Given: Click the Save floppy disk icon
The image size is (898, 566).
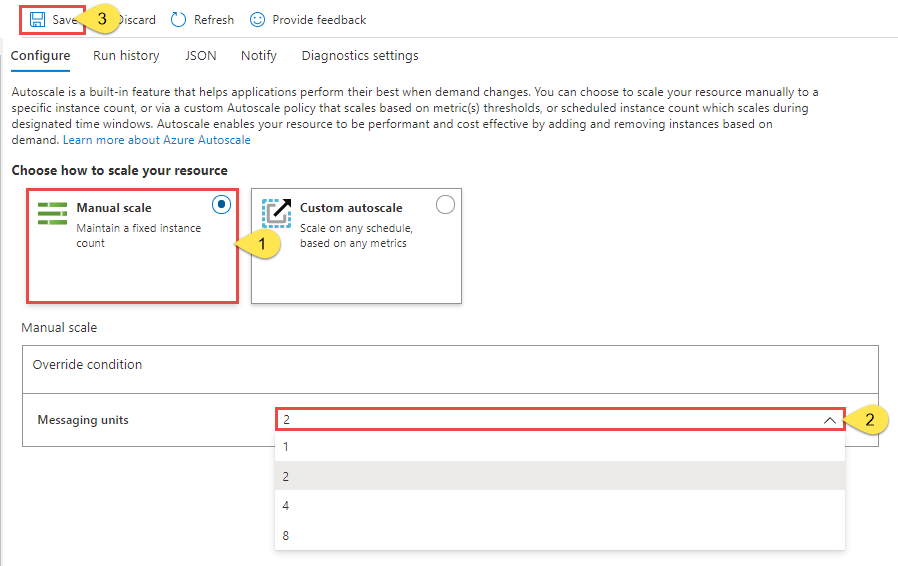Looking at the screenshot, I should pyautogui.click(x=37, y=19).
